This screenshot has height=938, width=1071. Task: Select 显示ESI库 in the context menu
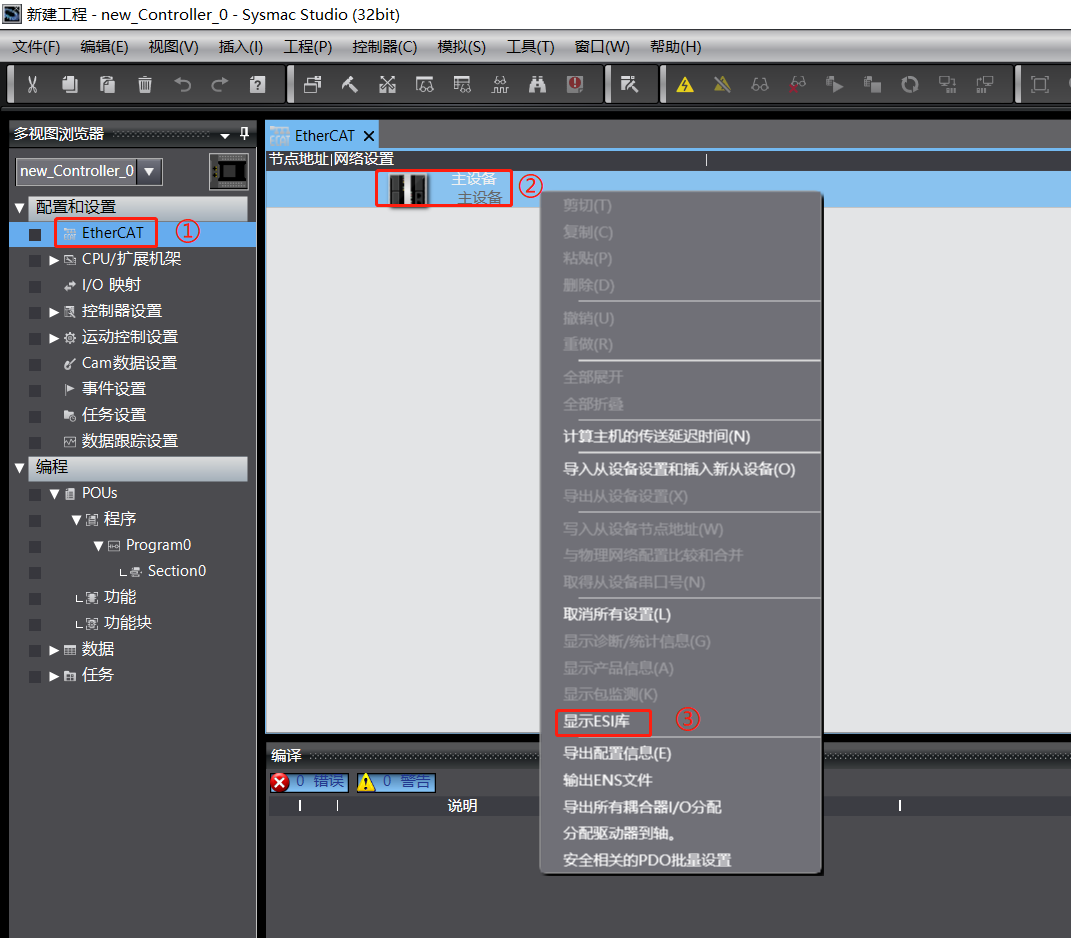click(596, 721)
